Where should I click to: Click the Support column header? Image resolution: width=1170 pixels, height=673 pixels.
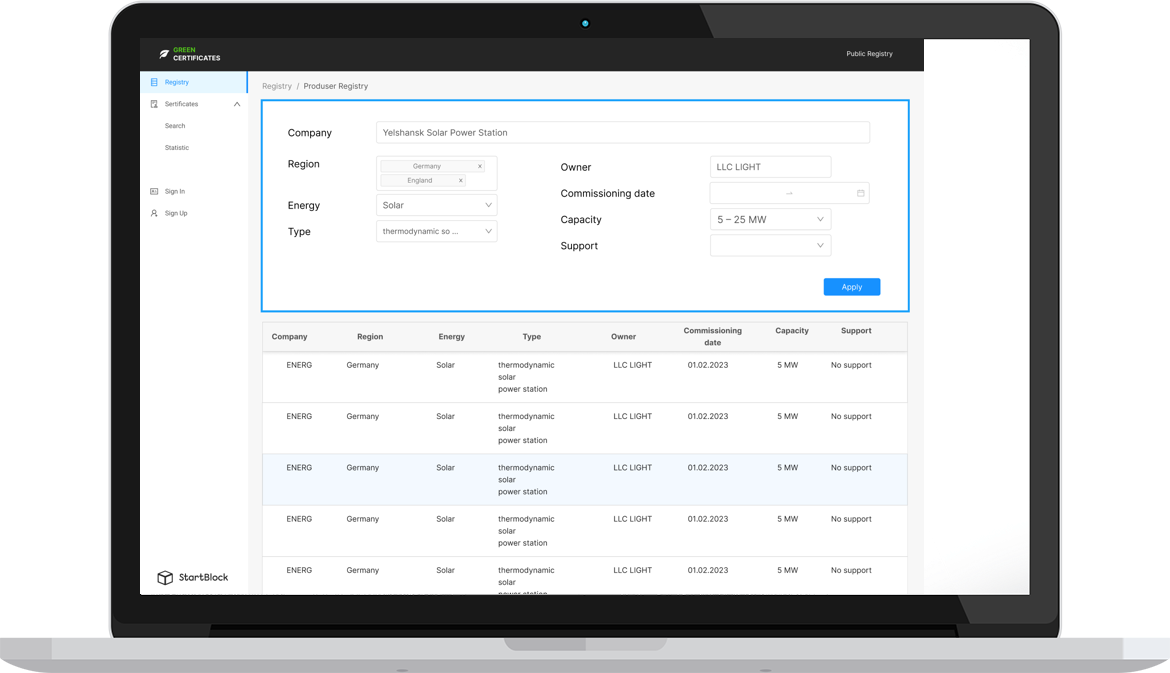coord(856,331)
